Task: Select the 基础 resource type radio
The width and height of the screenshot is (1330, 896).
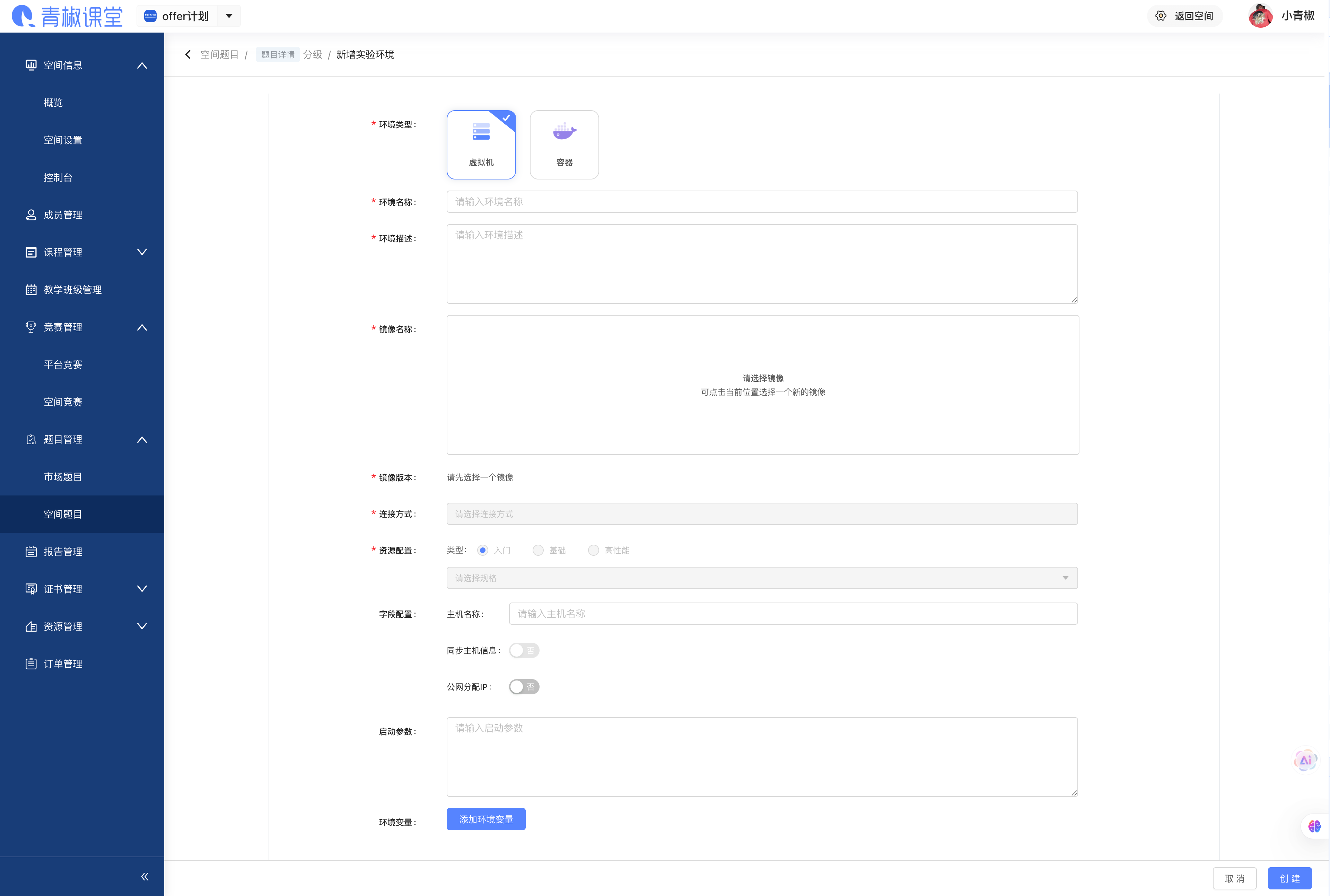Action: [538, 550]
